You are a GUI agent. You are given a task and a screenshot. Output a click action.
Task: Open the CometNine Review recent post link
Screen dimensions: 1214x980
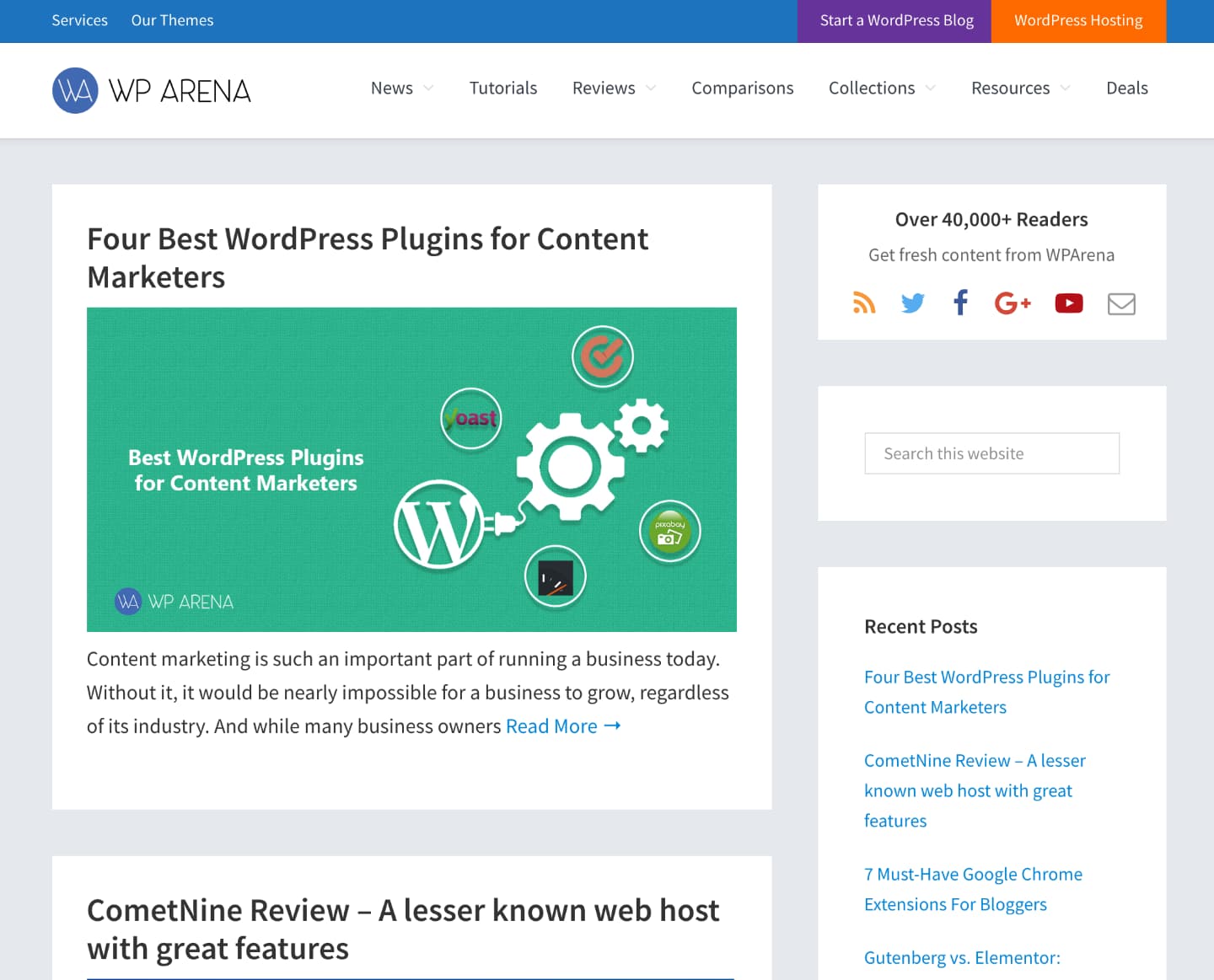974,790
